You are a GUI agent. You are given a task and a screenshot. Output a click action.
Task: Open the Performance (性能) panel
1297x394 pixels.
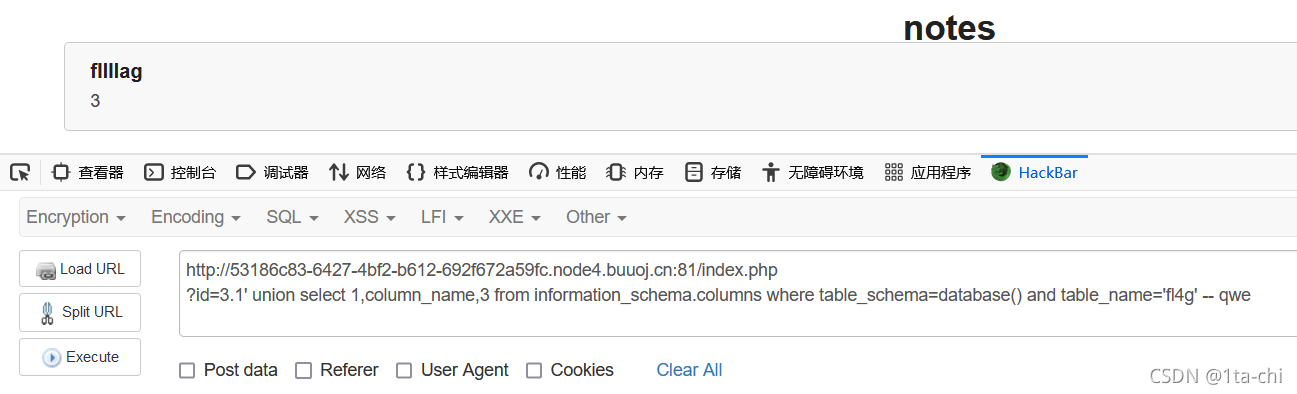pos(558,172)
